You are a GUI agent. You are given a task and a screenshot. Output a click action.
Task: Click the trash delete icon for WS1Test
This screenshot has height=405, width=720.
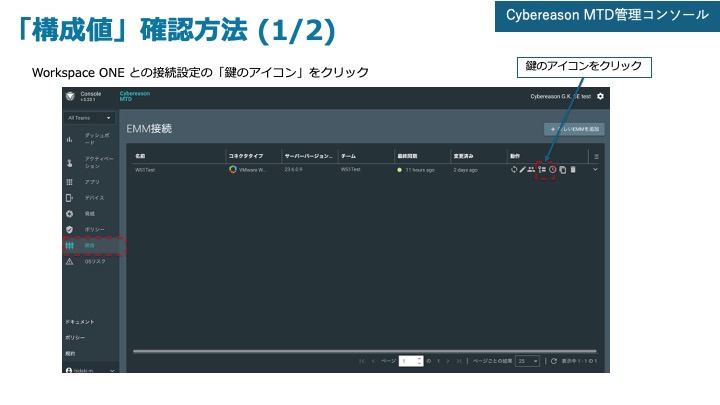(x=573, y=170)
